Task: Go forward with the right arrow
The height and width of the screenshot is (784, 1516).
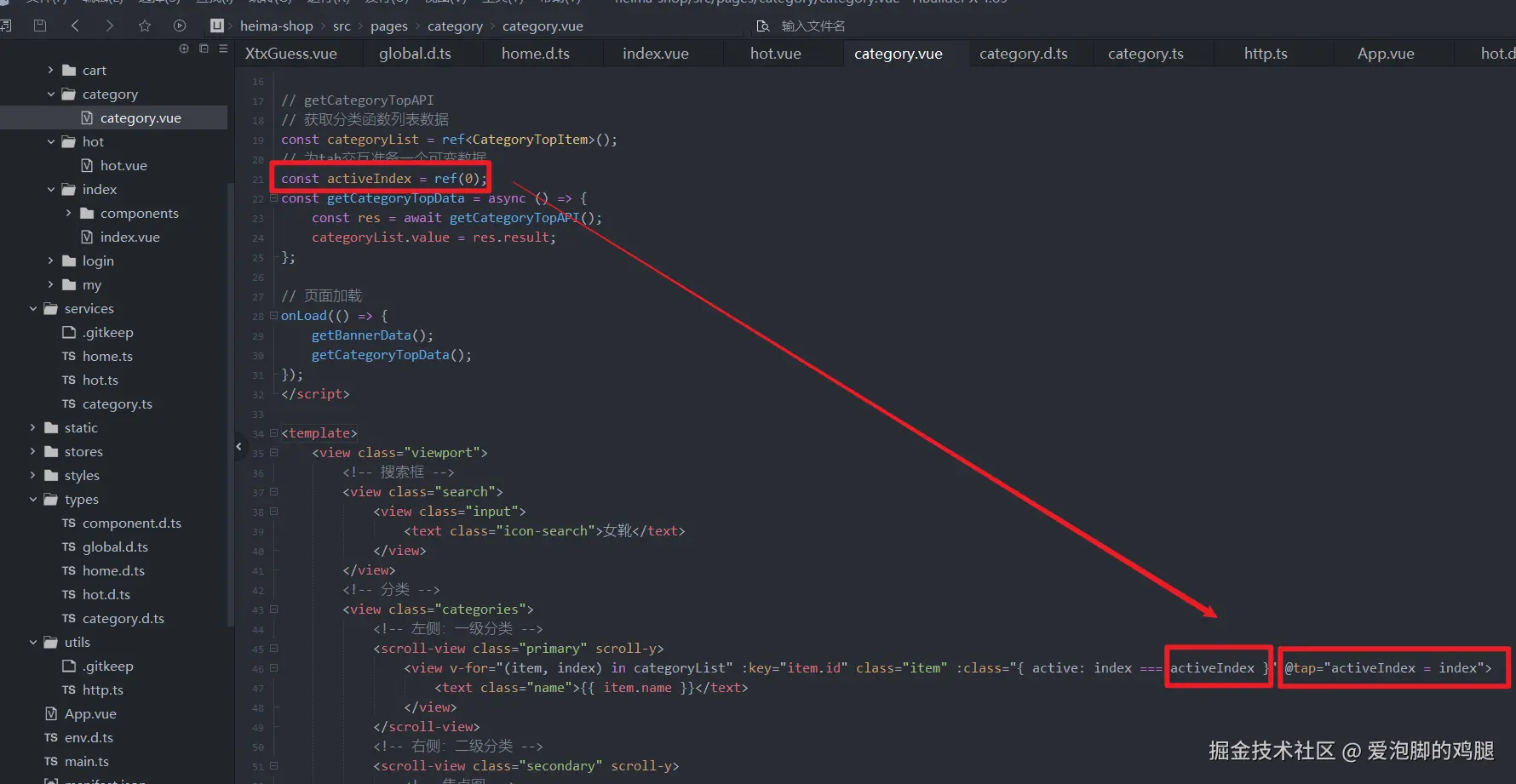Action: [109, 26]
